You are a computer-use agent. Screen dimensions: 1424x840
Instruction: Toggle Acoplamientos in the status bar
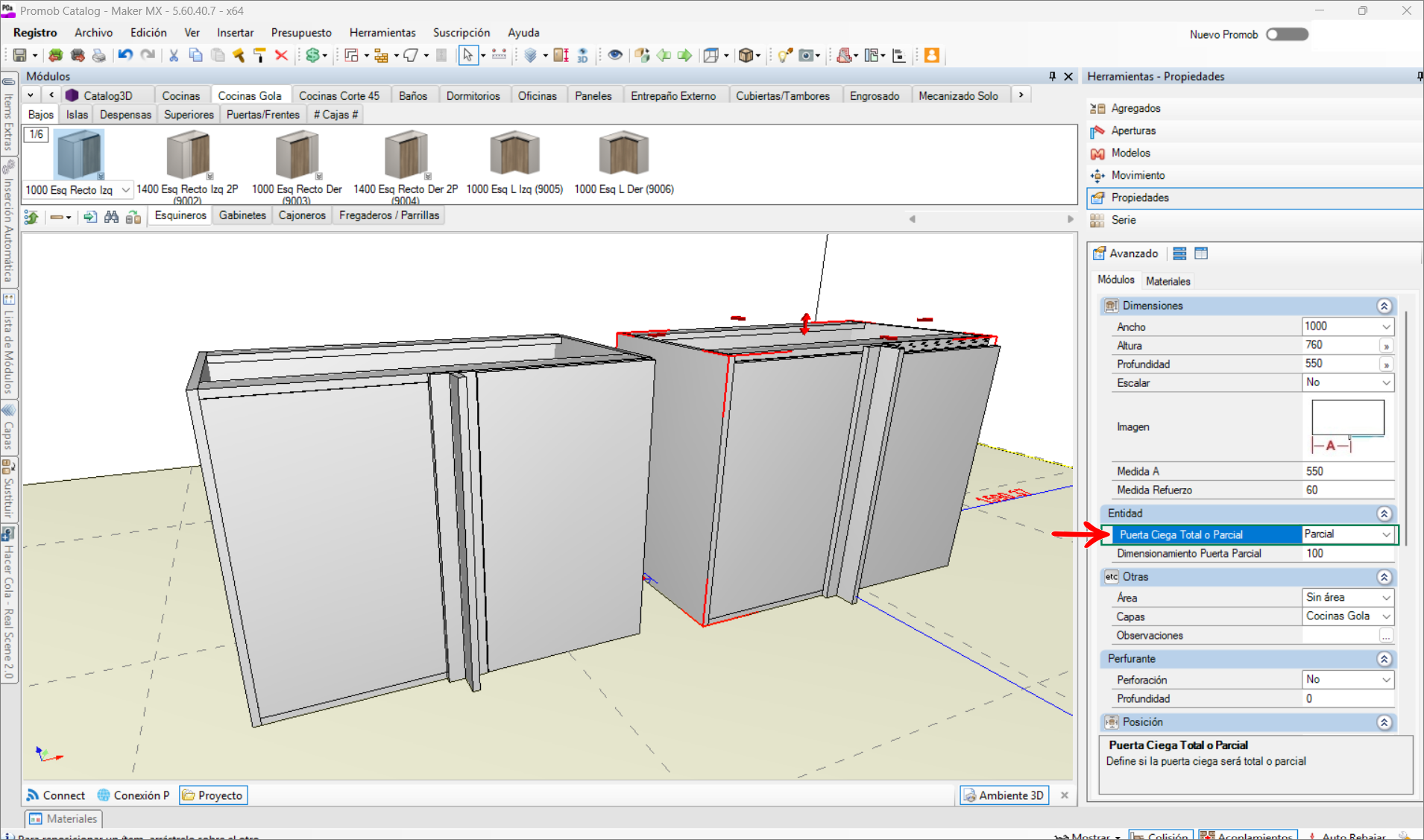coord(1248,835)
